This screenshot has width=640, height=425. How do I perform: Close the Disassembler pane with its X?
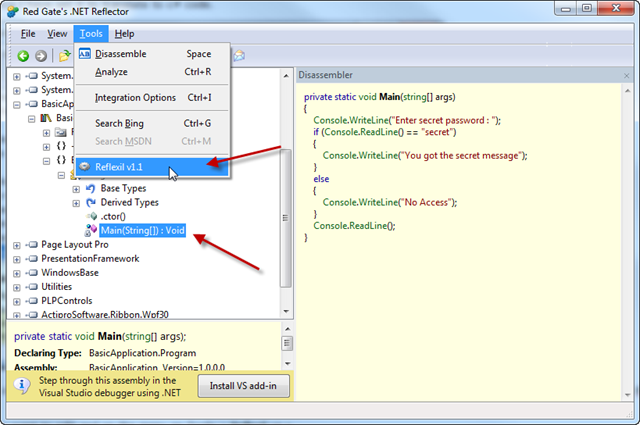click(x=627, y=76)
